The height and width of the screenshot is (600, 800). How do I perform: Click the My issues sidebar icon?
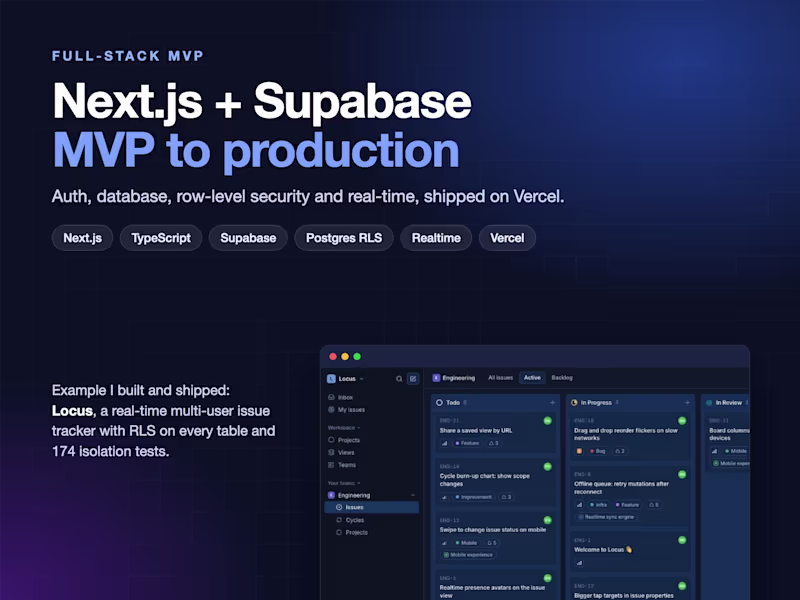[331, 409]
